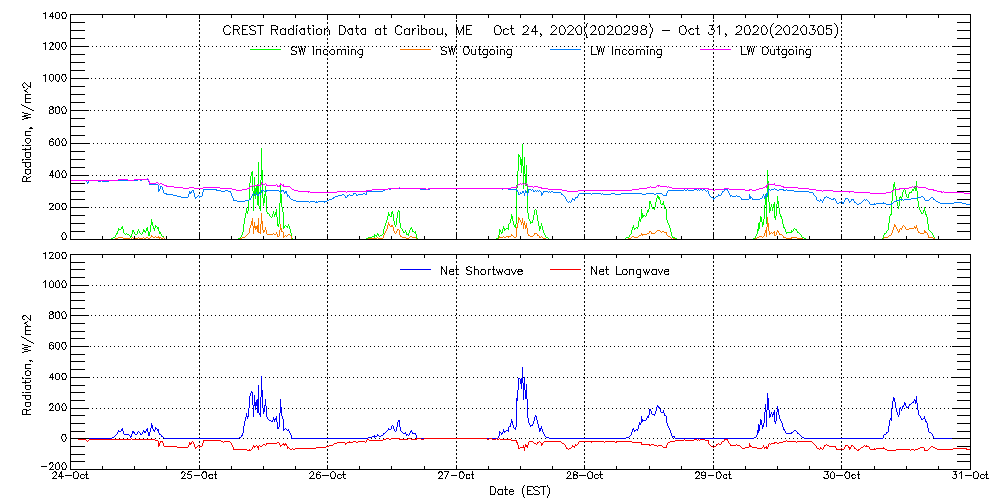Click the -200 tick label on lower chart
This screenshot has width=1000, height=500.
(55, 465)
